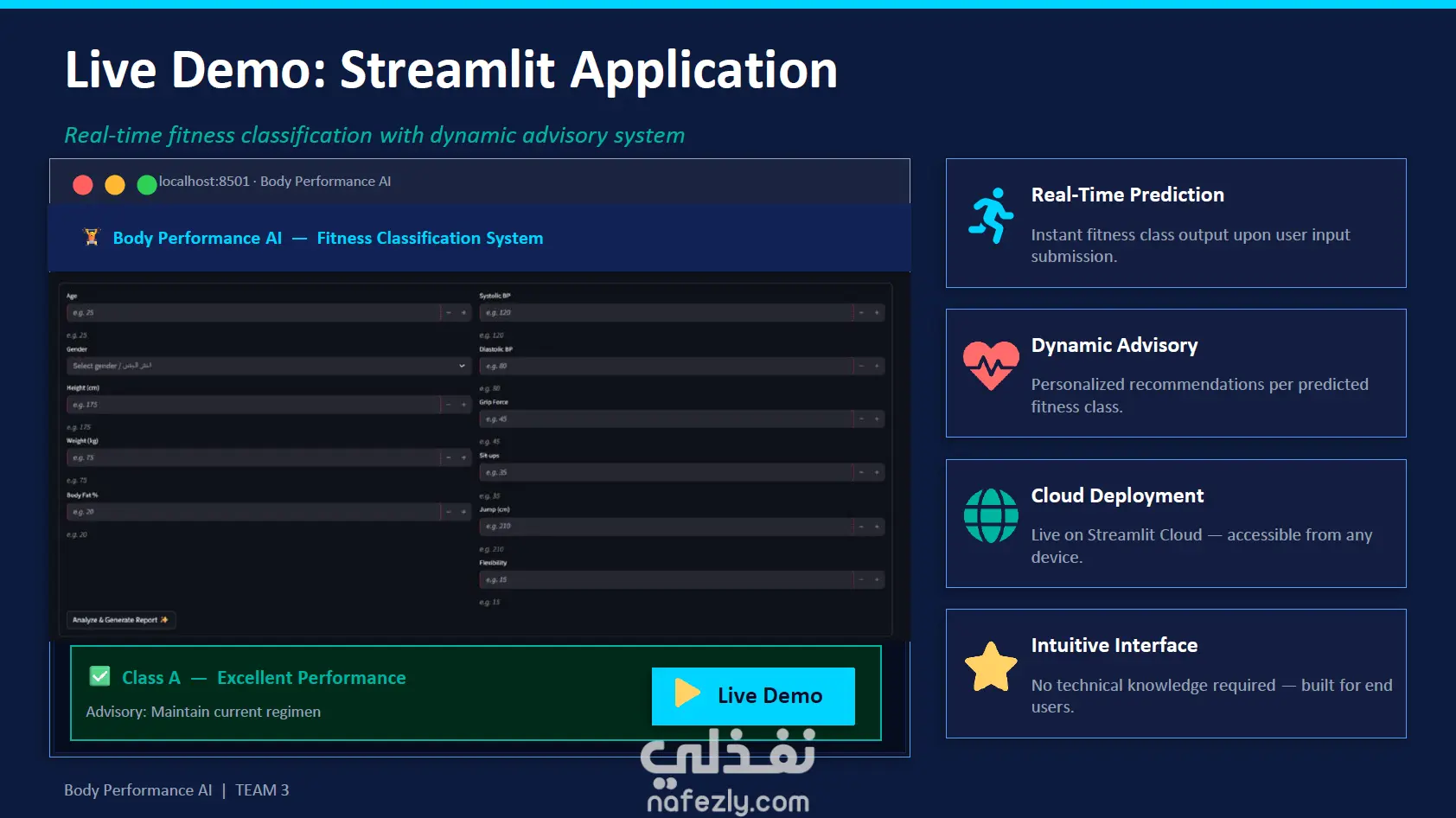Image resolution: width=1456 pixels, height=818 pixels.
Task: Increase Flexibility with the plus stepper
Action: tap(877, 579)
